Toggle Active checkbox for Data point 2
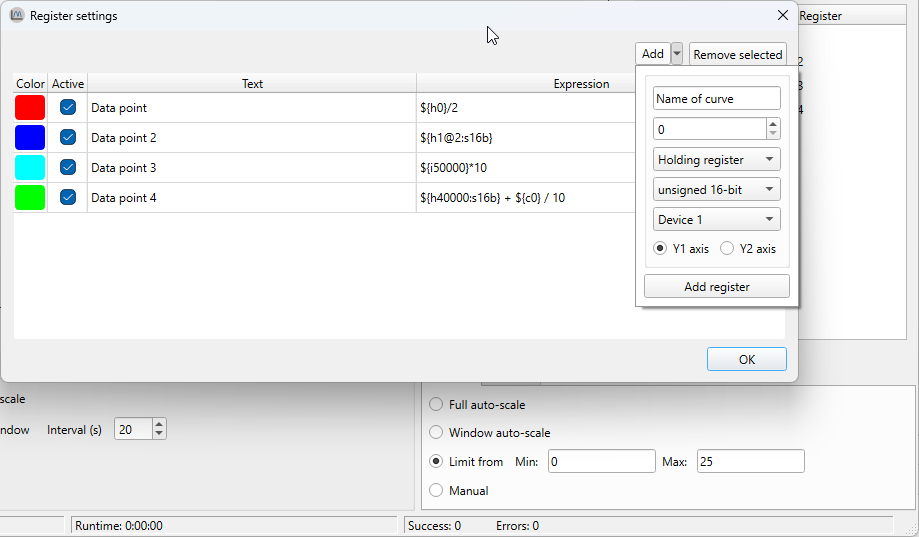Screen dimensions: 919x537 [x=68, y=137]
